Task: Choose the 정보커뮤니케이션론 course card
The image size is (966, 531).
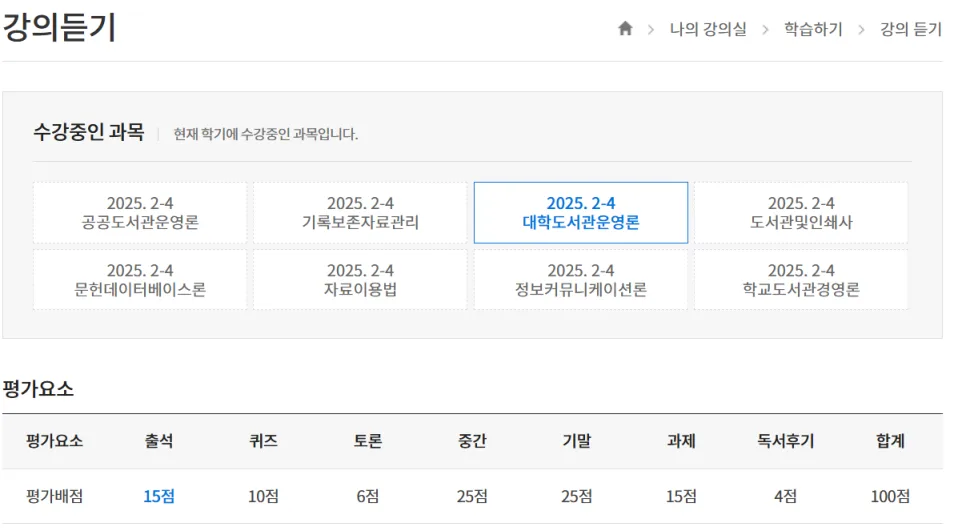Action: [581, 280]
